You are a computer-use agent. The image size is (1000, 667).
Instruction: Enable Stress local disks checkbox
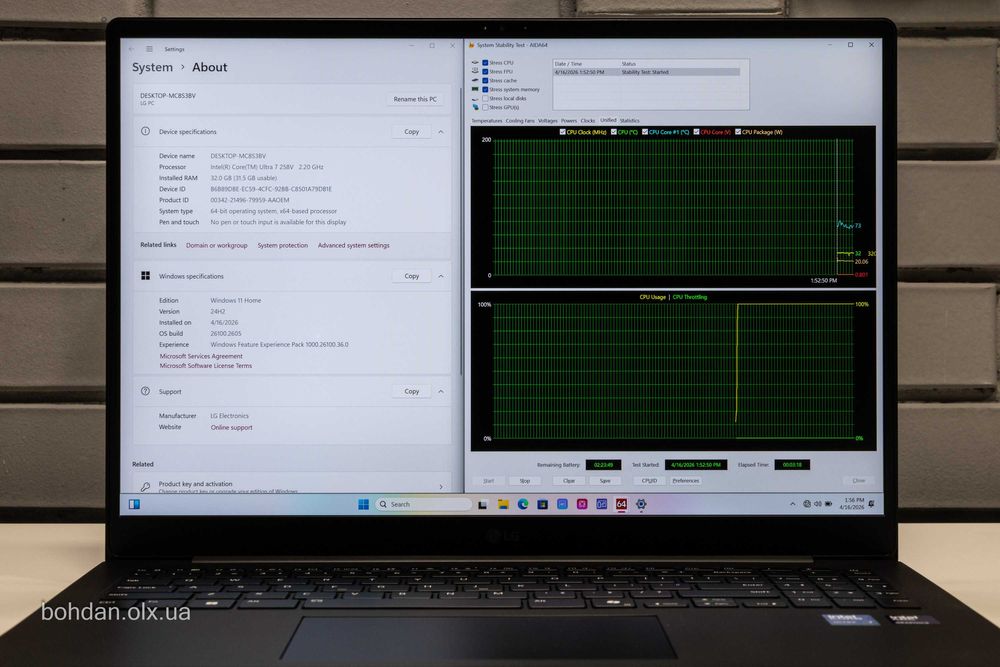tap(485, 98)
